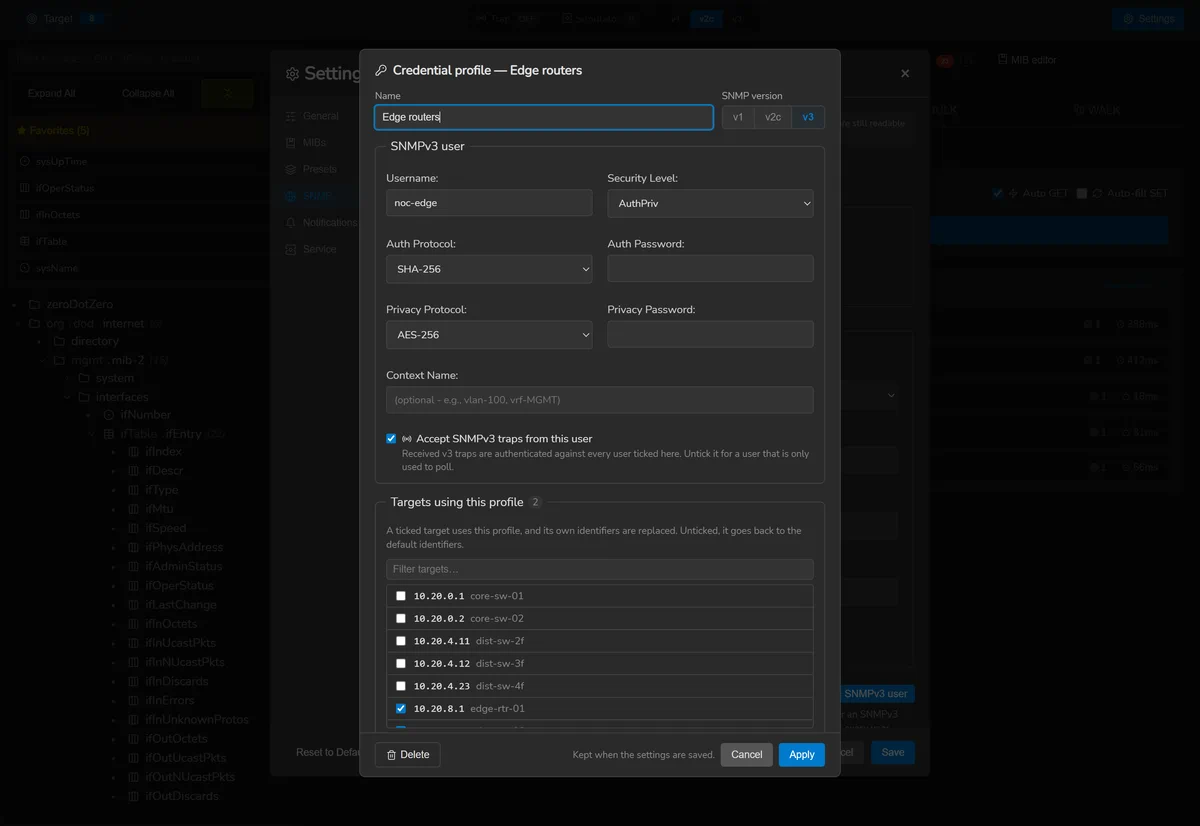Select SNMP version v1
Viewport: 1200px width, 826px height.
[738, 117]
